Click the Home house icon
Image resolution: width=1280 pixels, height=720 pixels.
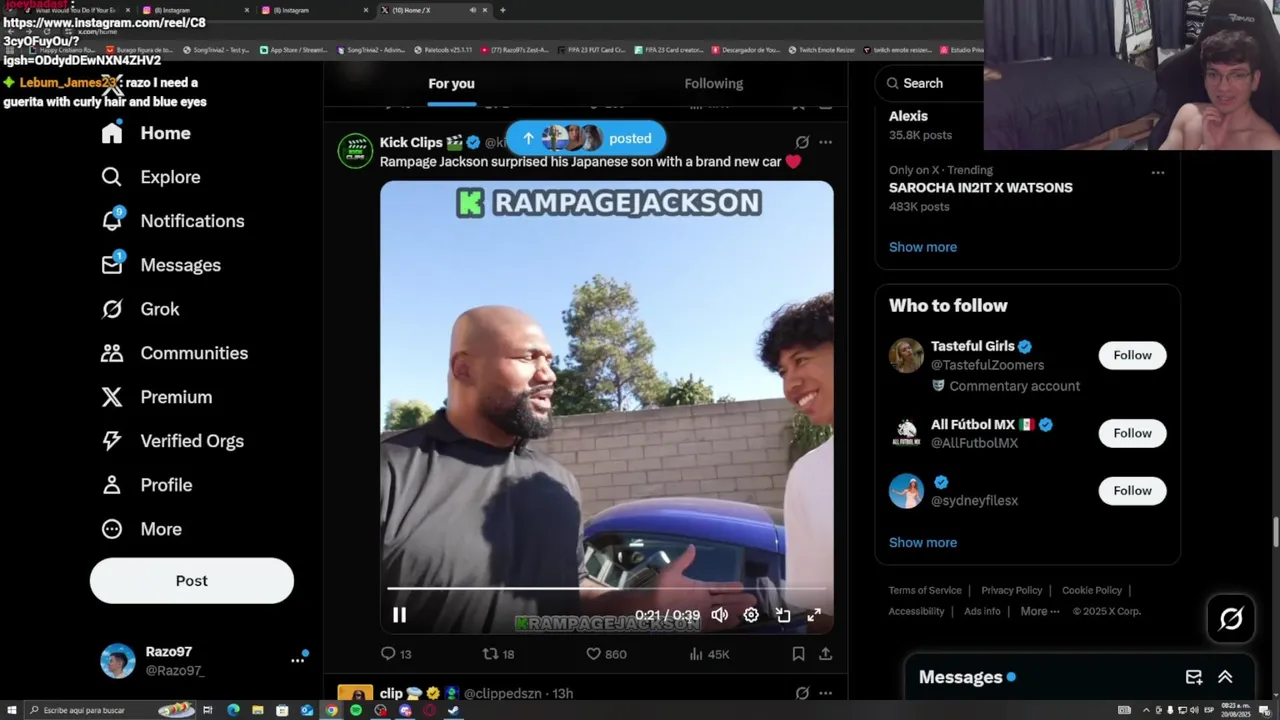pyautogui.click(x=112, y=133)
